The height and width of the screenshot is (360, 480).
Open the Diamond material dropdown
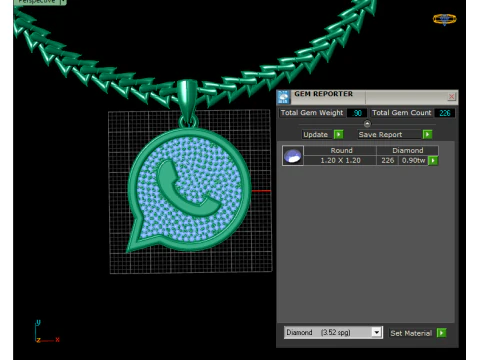pyautogui.click(x=376, y=332)
